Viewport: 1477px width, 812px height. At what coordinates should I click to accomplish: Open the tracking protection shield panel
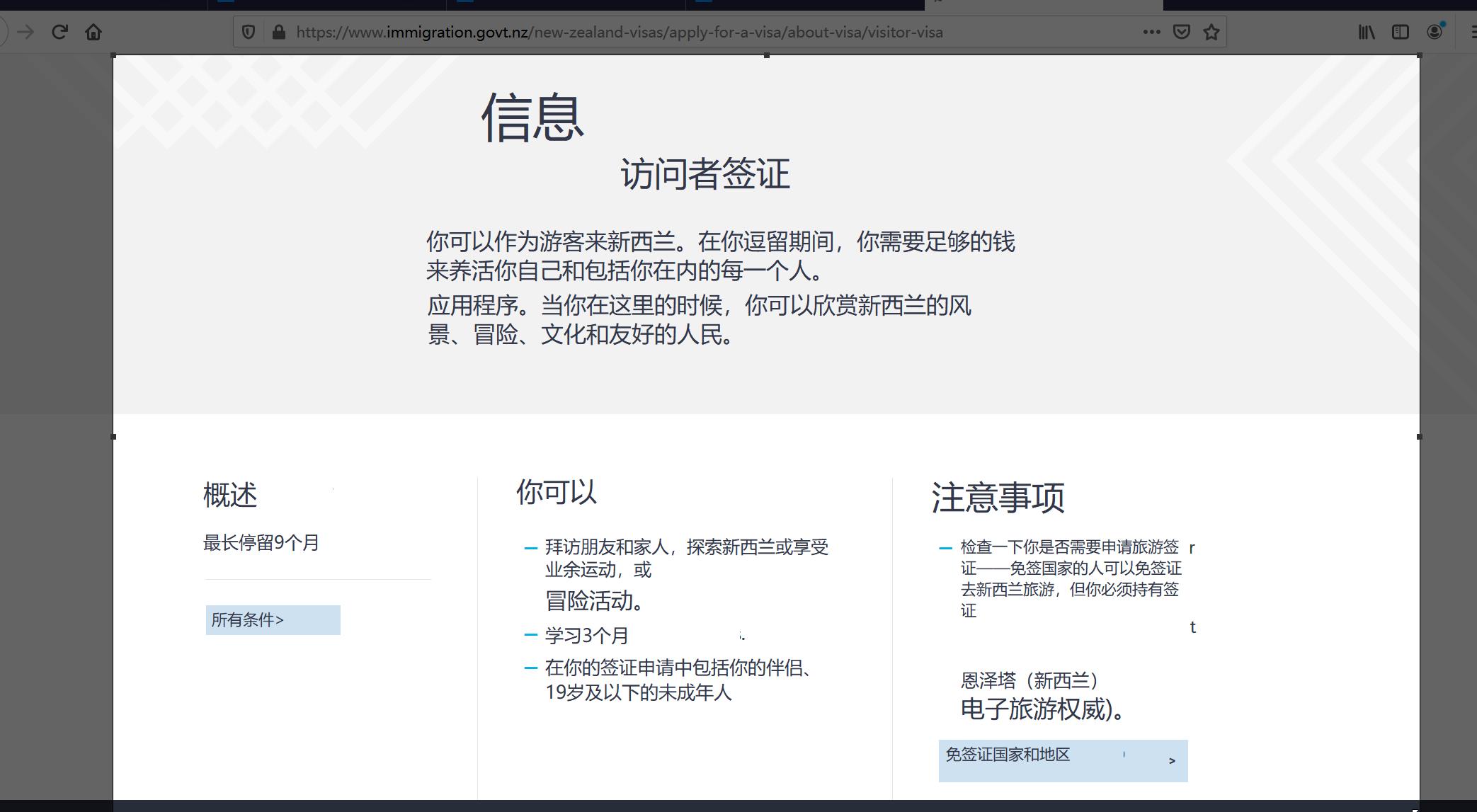pos(249,31)
